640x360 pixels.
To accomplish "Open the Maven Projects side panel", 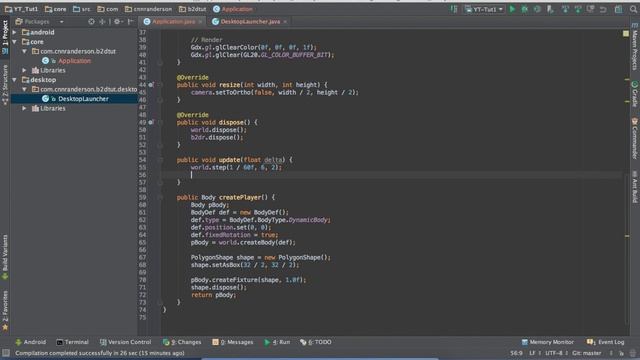I will [x=635, y=47].
